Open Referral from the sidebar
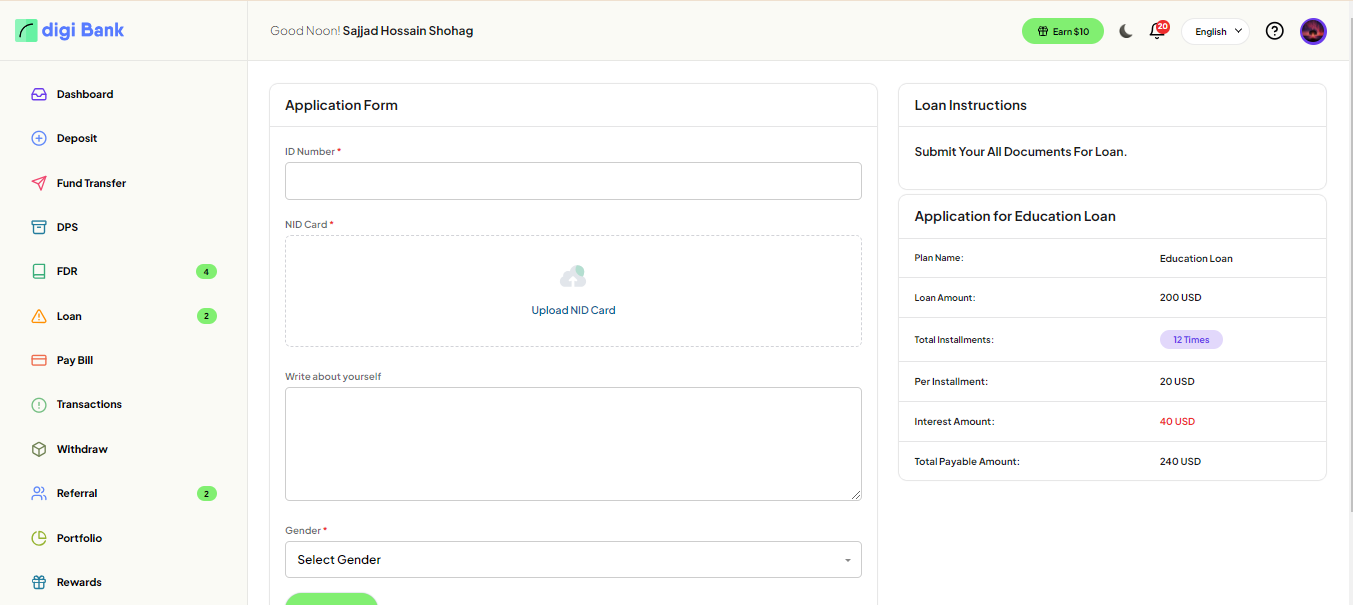The image size is (1353, 605). pyautogui.click(x=77, y=493)
